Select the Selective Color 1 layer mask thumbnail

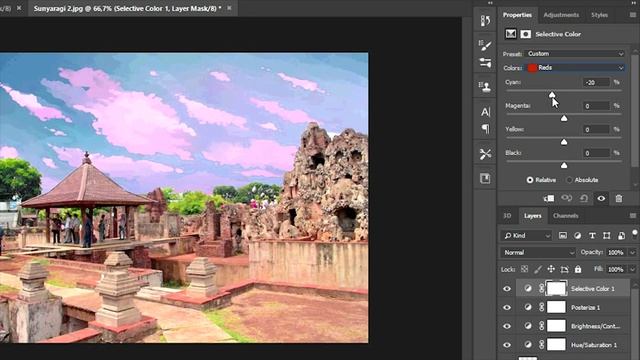(x=556, y=289)
